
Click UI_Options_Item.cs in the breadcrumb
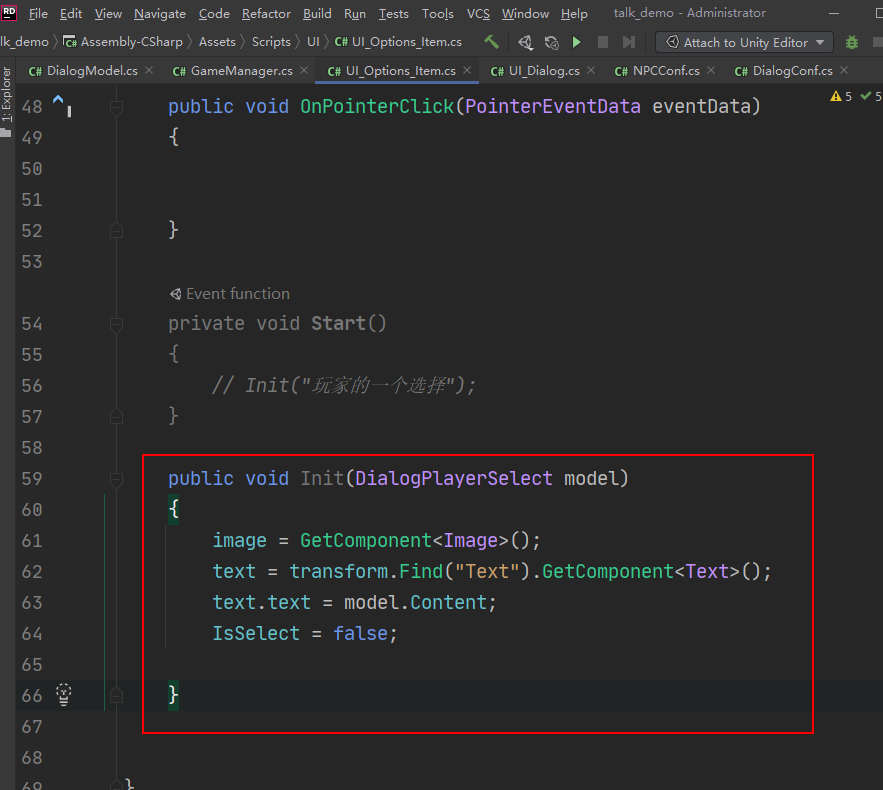pos(398,42)
